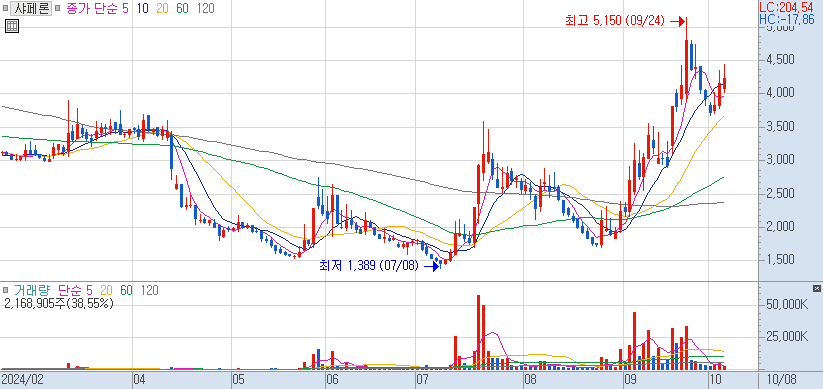Click the 4,000 price axis label
Viewport: 823px width, 389px height.
[779, 93]
